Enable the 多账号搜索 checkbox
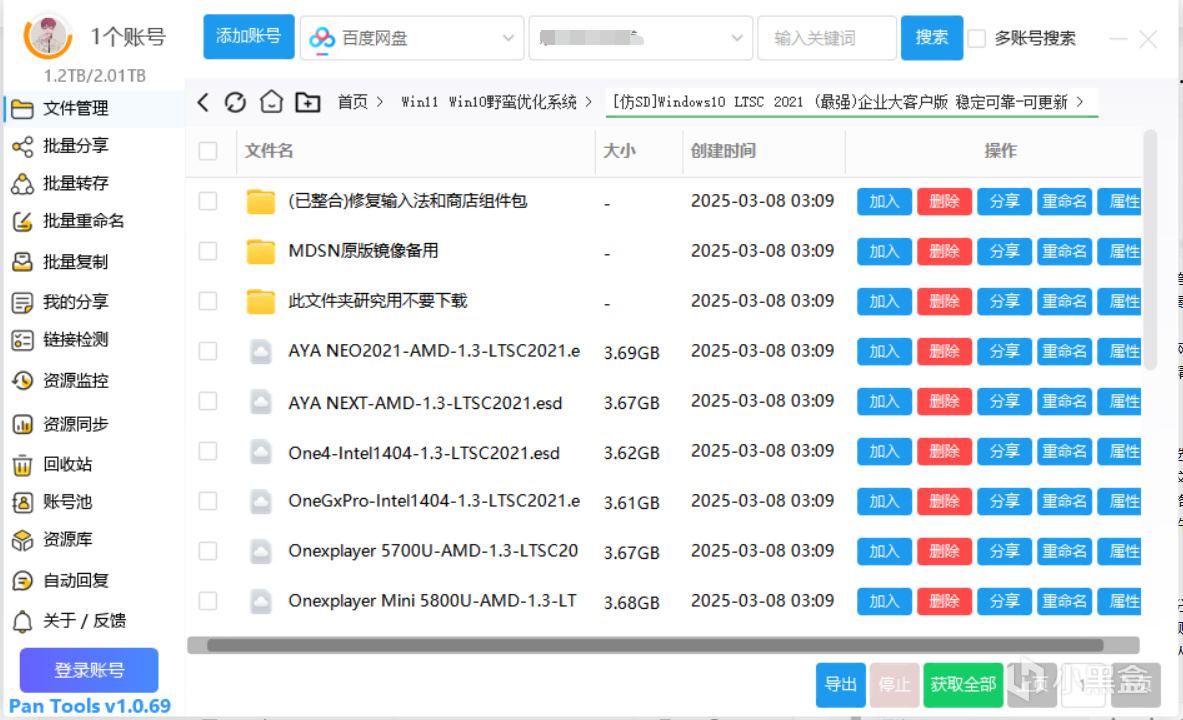This screenshot has width=1183, height=720. [976, 38]
